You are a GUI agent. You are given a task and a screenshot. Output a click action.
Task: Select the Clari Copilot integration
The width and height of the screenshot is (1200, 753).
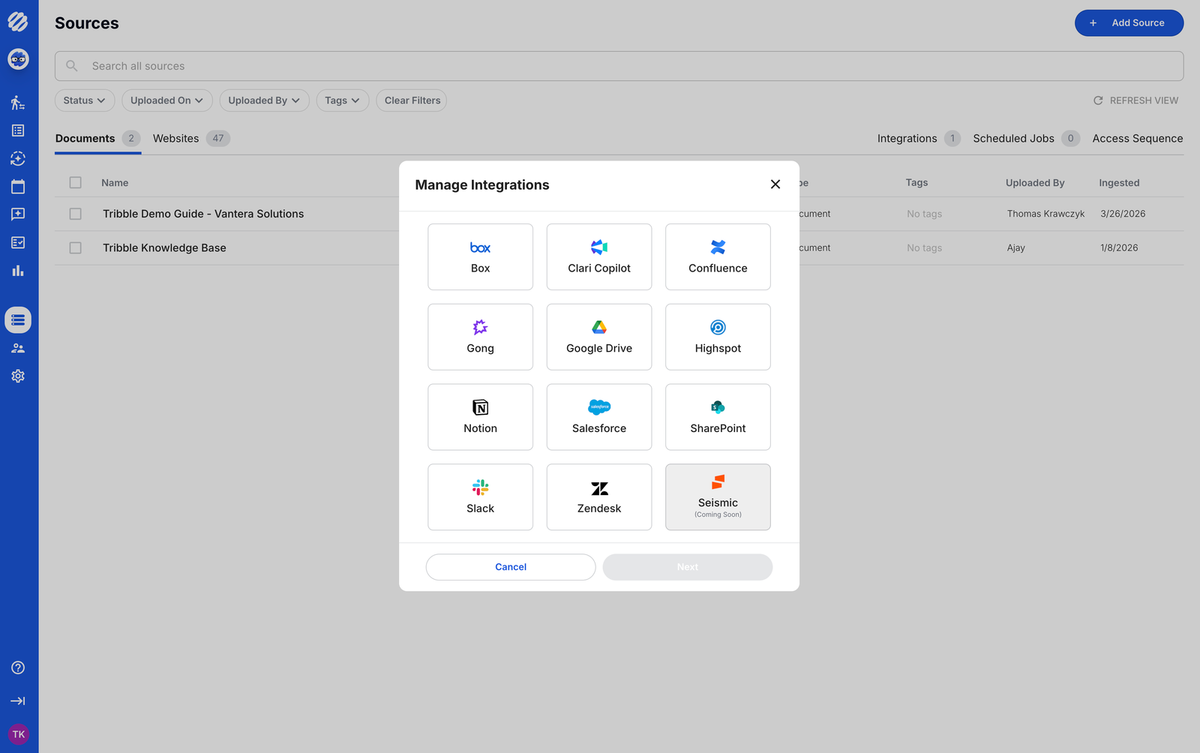coord(599,257)
